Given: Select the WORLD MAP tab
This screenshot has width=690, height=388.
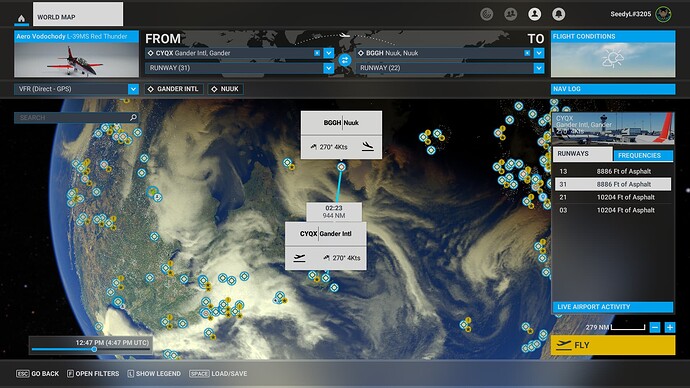Looking at the screenshot, I should [78, 14].
